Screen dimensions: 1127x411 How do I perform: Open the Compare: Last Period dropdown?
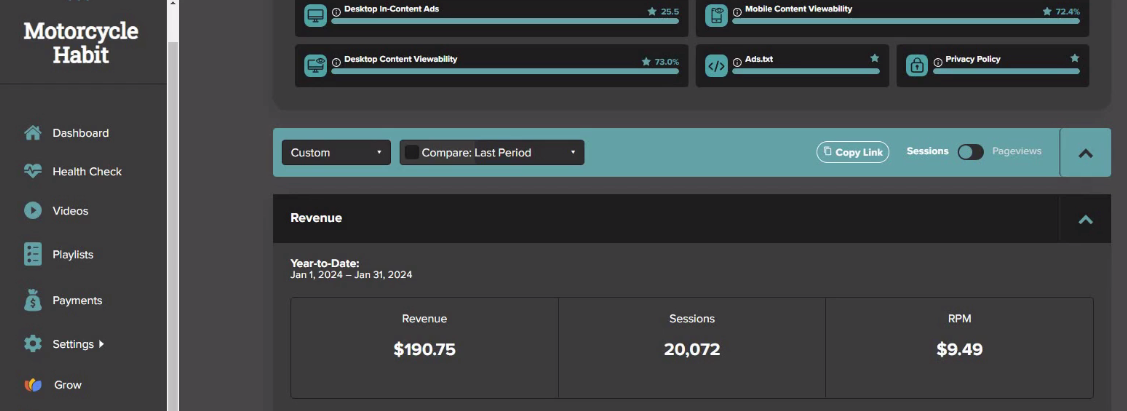point(492,152)
